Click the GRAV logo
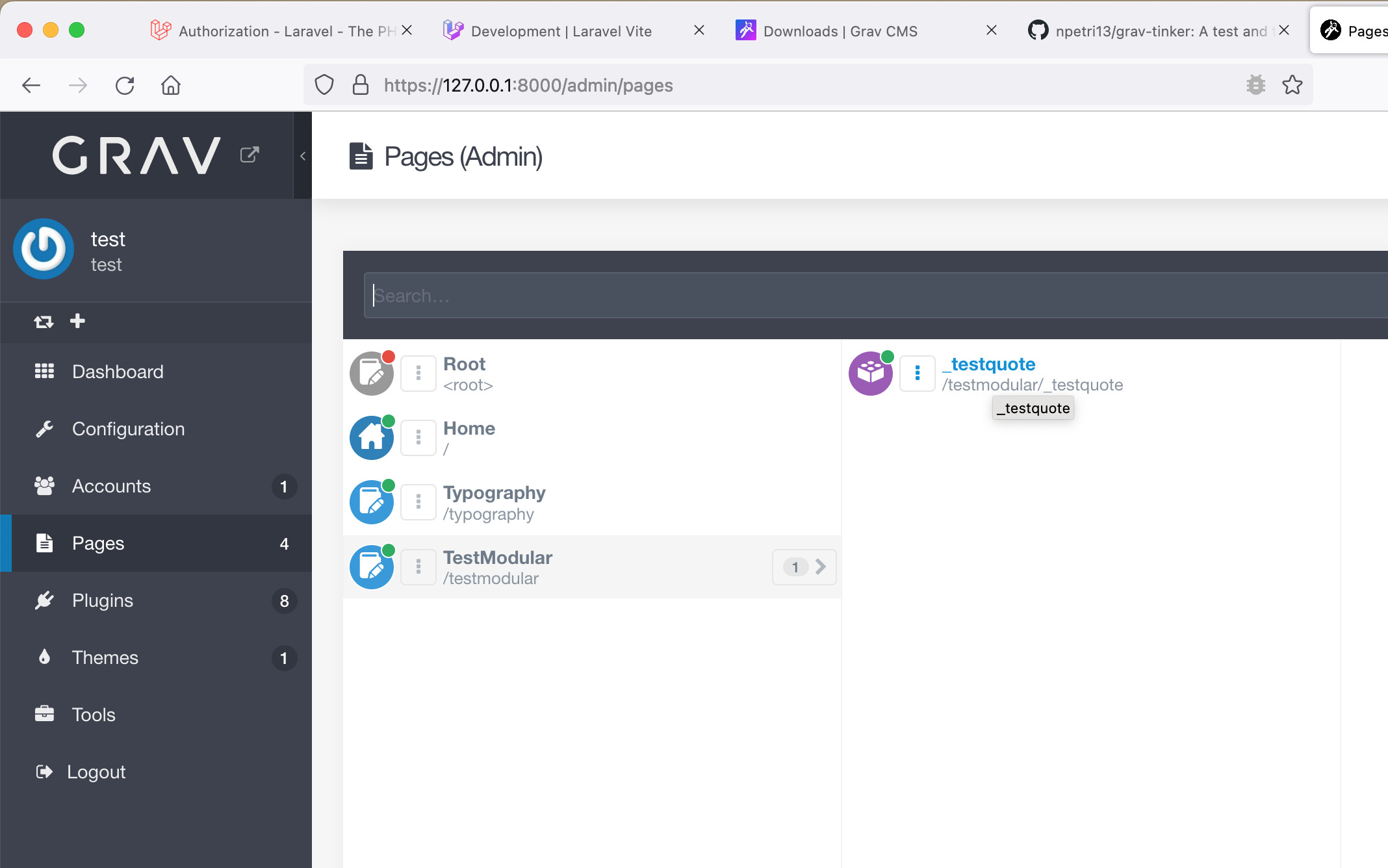1388x868 pixels. (x=136, y=155)
